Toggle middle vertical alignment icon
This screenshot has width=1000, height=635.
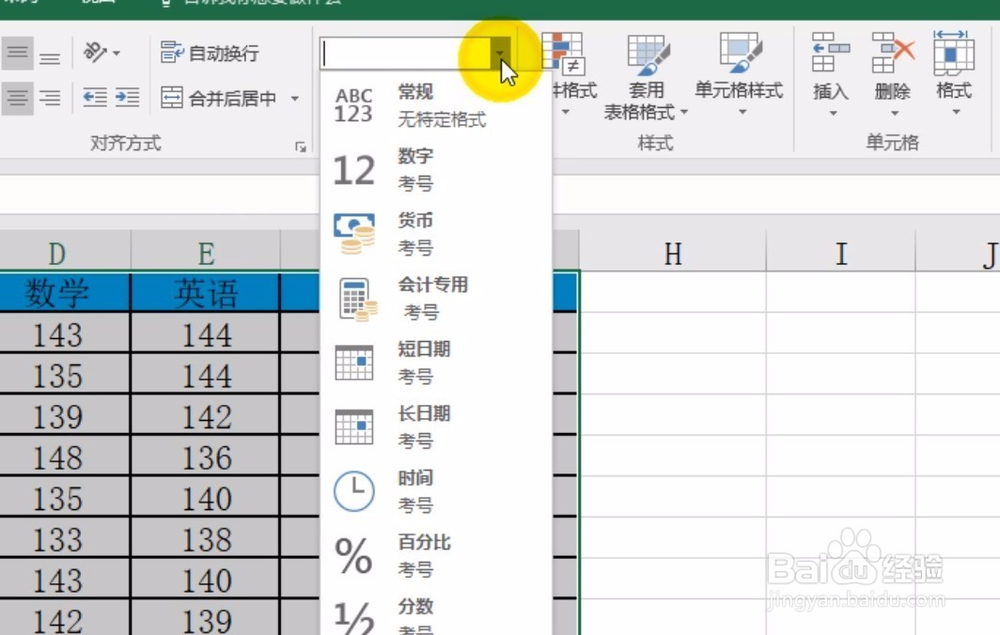[x=17, y=53]
